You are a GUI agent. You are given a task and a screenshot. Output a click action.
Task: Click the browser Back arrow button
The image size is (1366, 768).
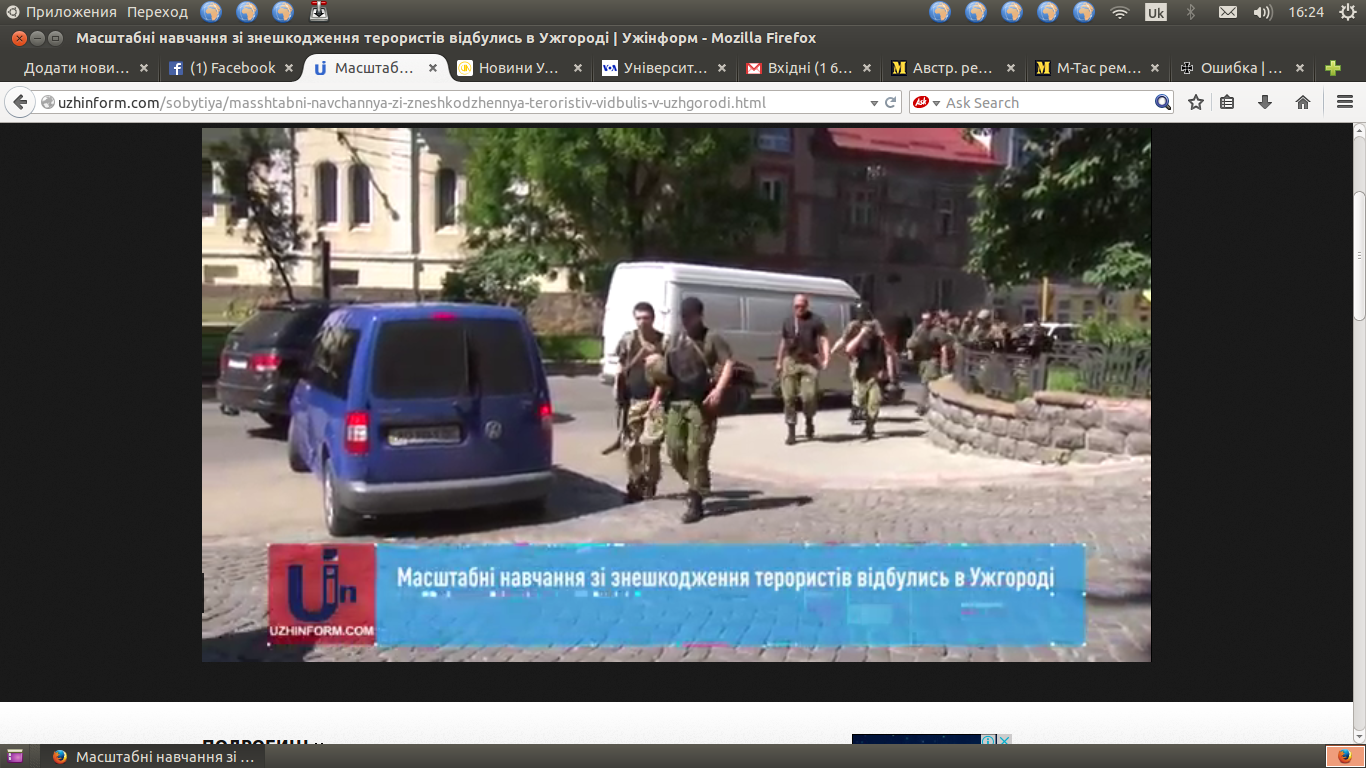click(x=20, y=103)
